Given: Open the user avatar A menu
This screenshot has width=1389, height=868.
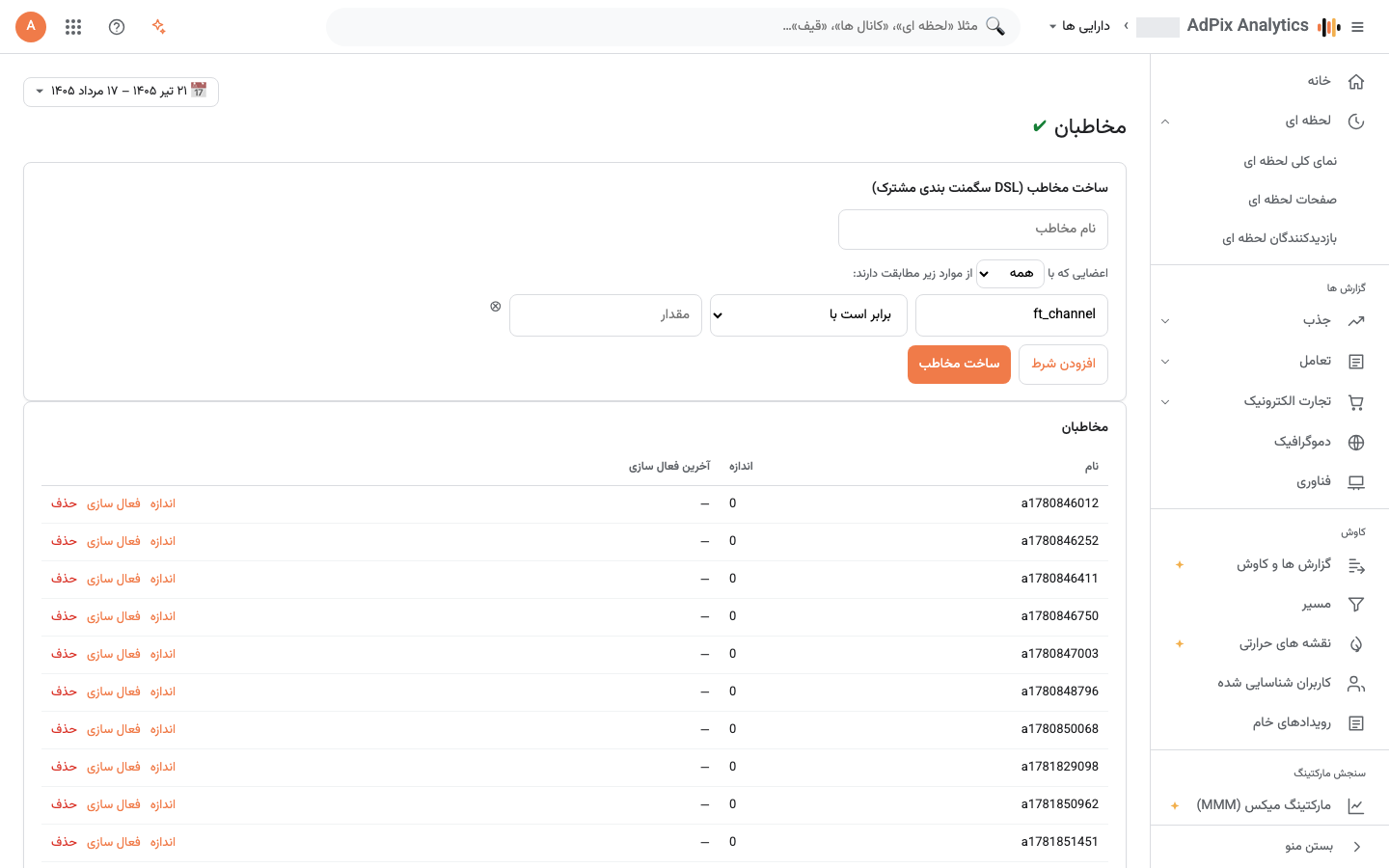Looking at the screenshot, I should (31, 27).
